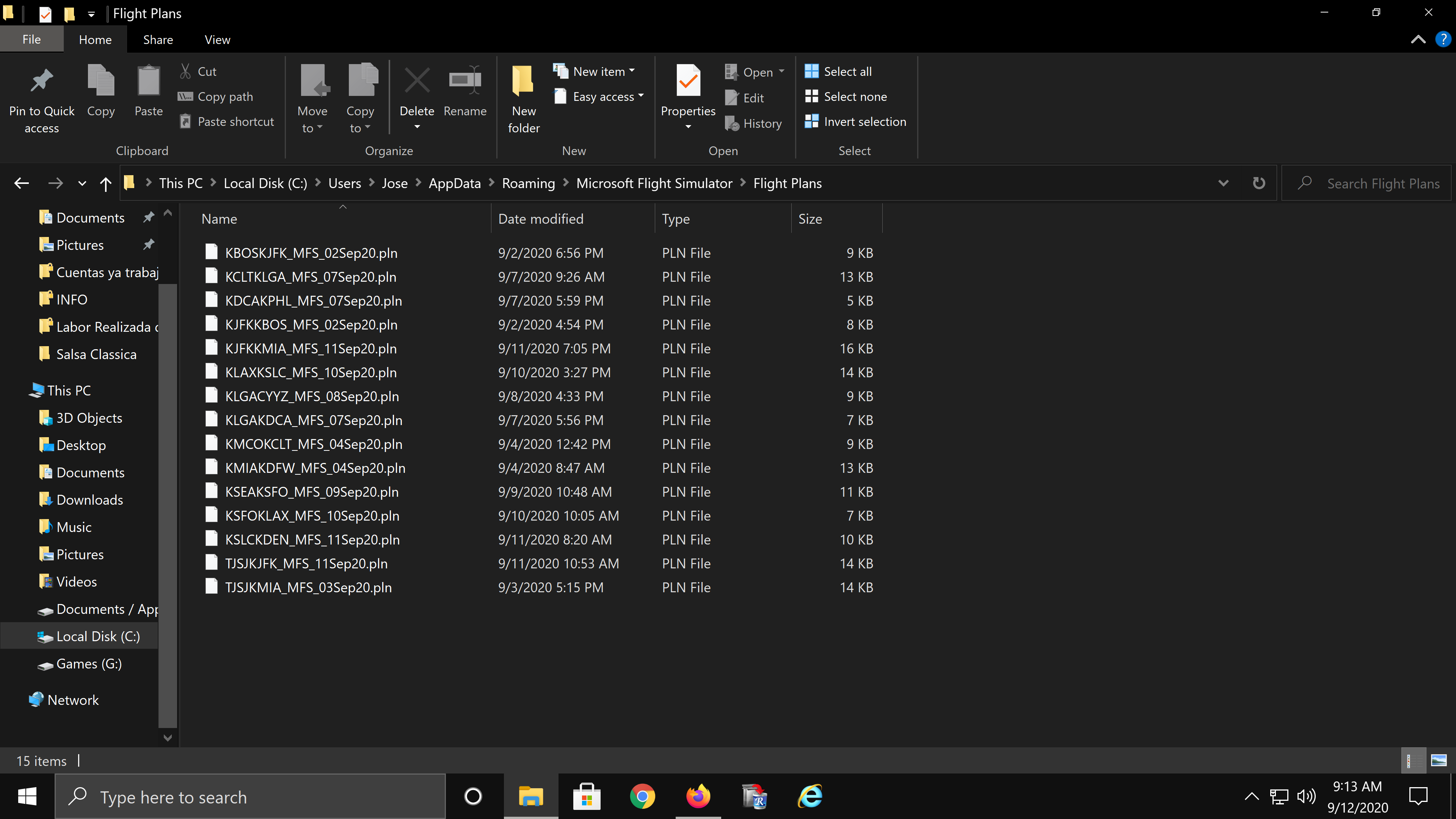The height and width of the screenshot is (819, 1456).
Task: Open recent locations dropdown arrow
Action: 82,183
